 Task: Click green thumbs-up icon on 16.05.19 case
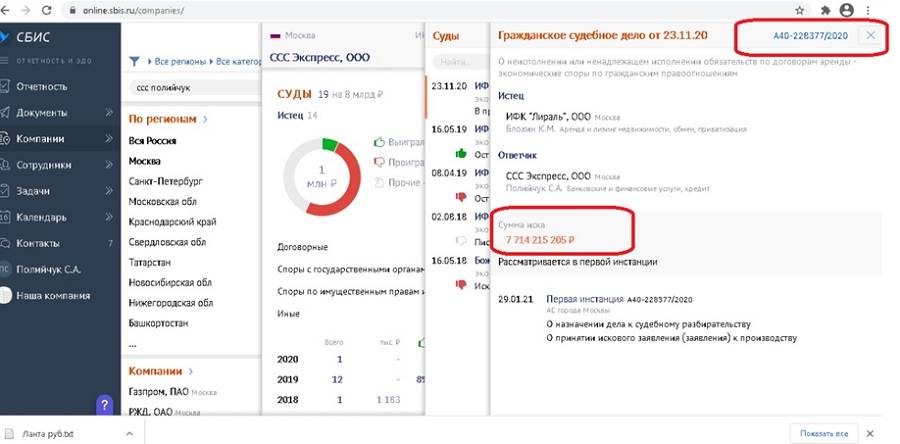(x=460, y=153)
